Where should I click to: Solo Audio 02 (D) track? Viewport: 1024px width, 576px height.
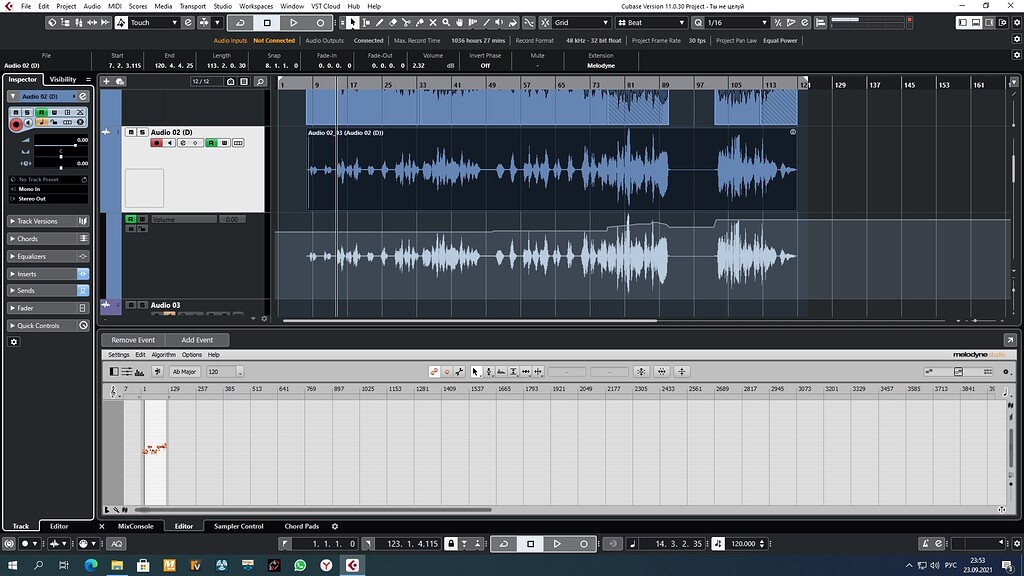click(142, 132)
